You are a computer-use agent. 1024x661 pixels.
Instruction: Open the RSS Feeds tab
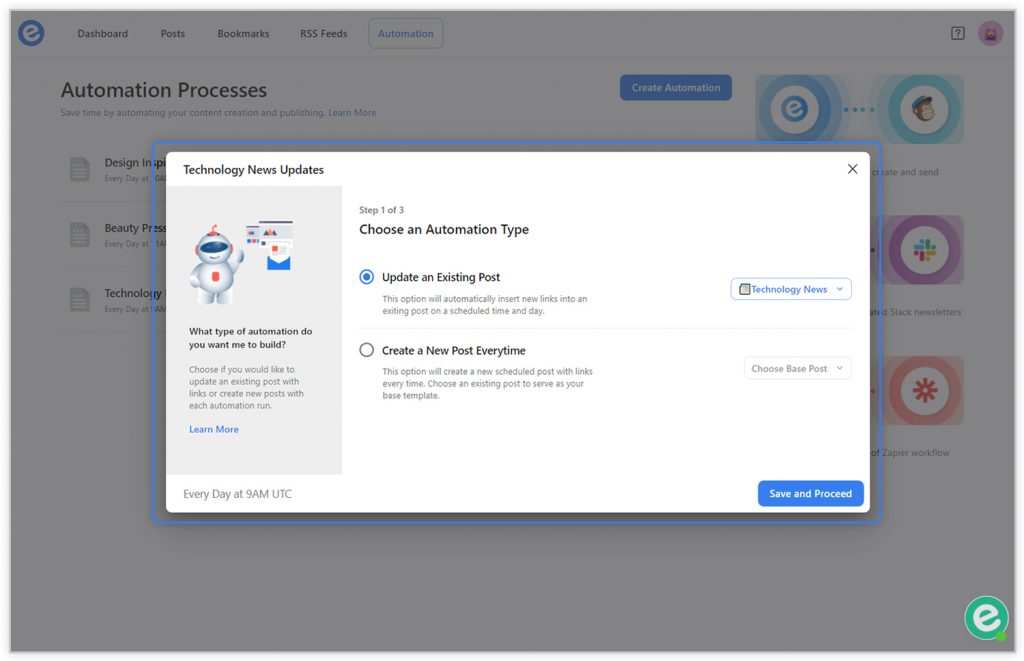pyautogui.click(x=324, y=33)
